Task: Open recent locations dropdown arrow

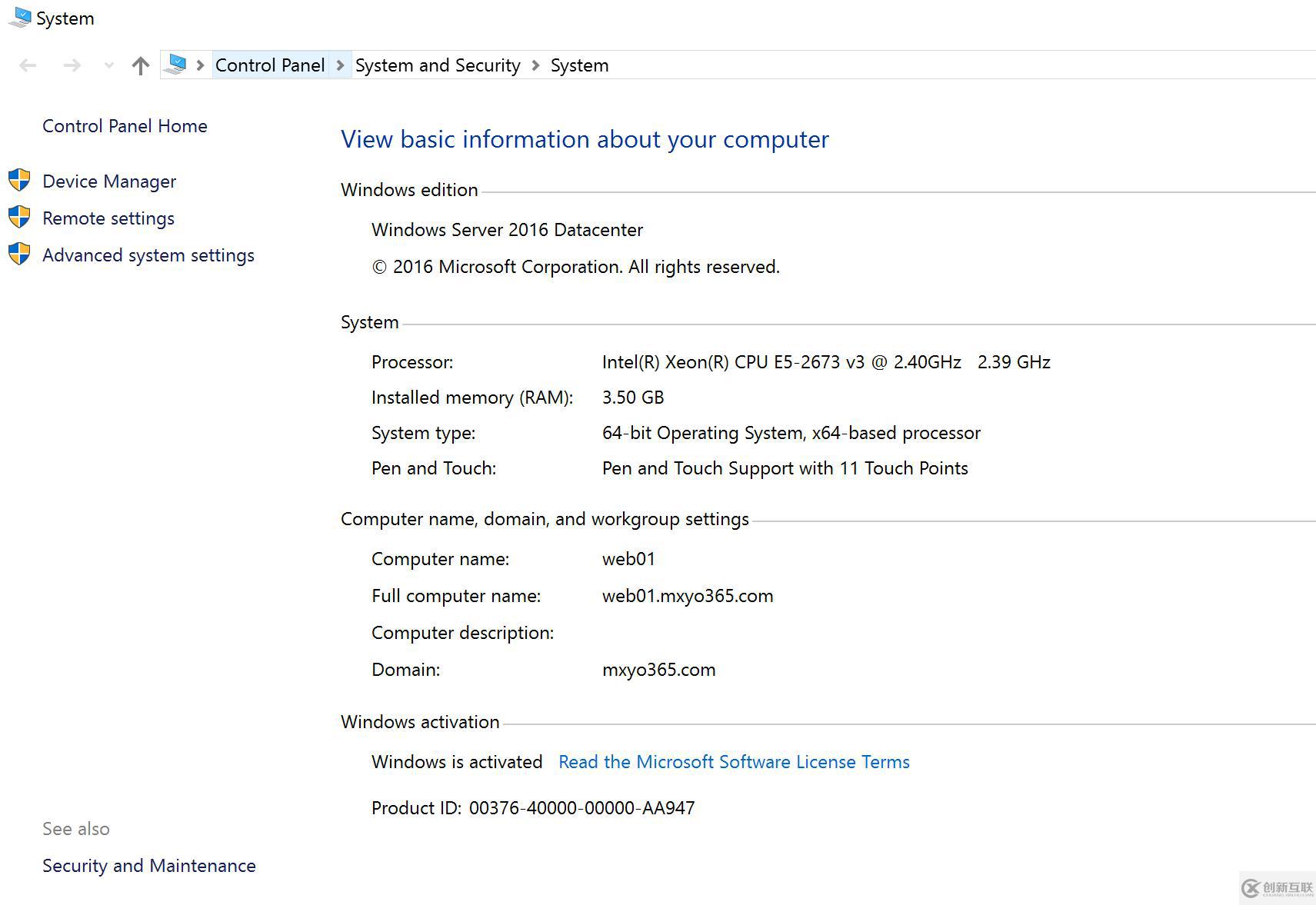Action: (x=109, y=66)
